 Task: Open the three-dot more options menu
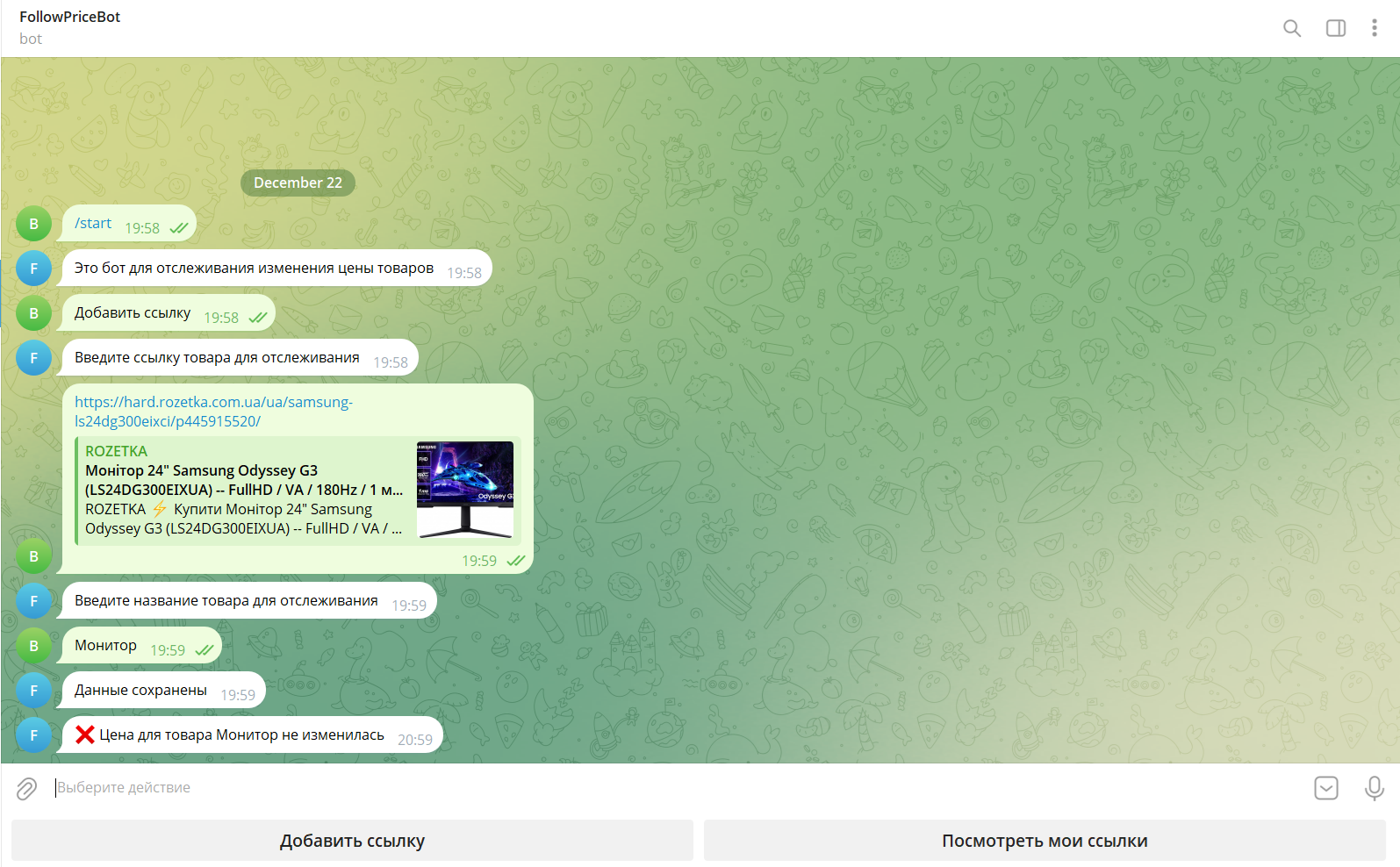(1374, 28)
